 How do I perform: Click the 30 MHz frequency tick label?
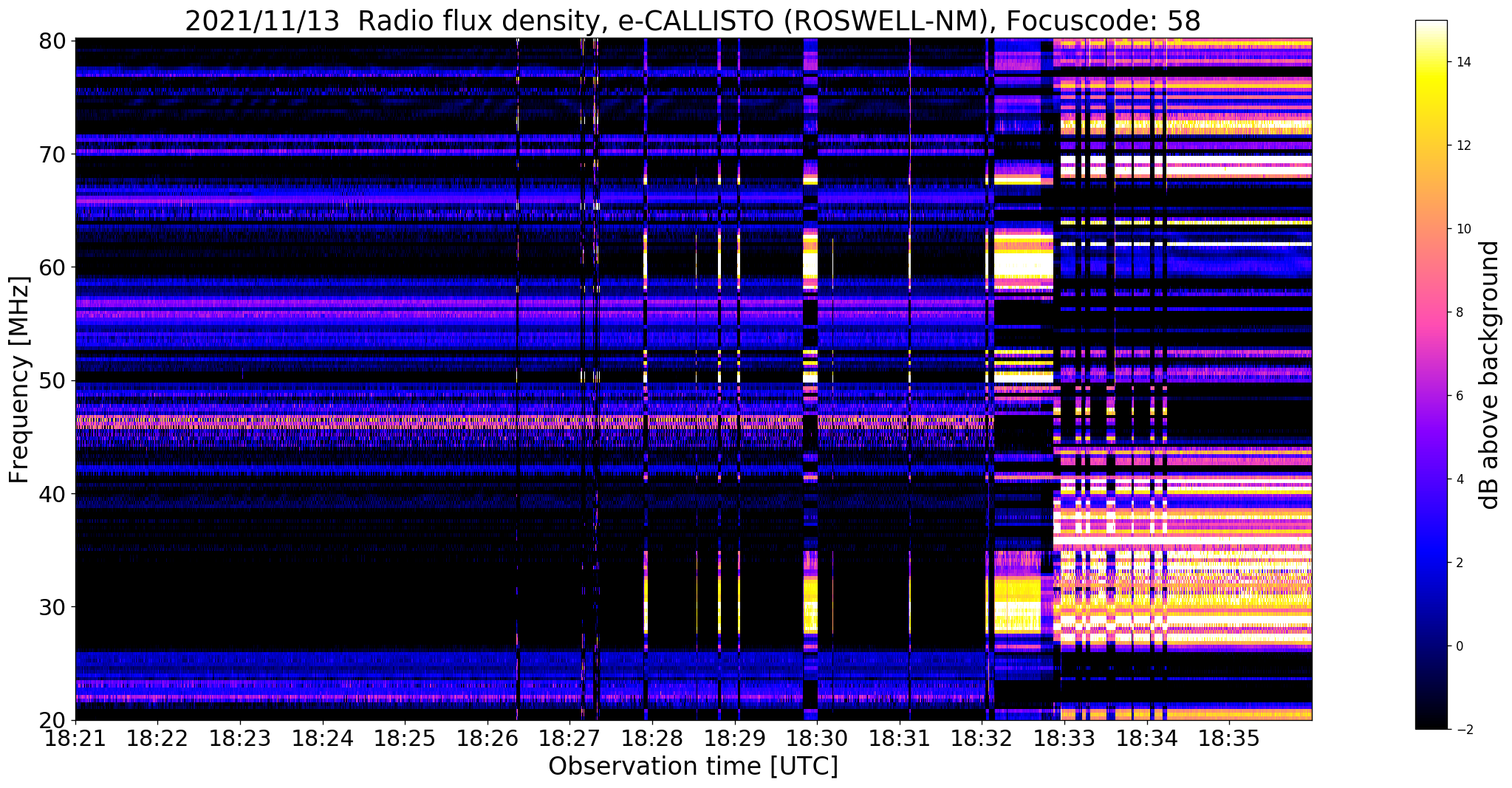(x=52, y=607)
